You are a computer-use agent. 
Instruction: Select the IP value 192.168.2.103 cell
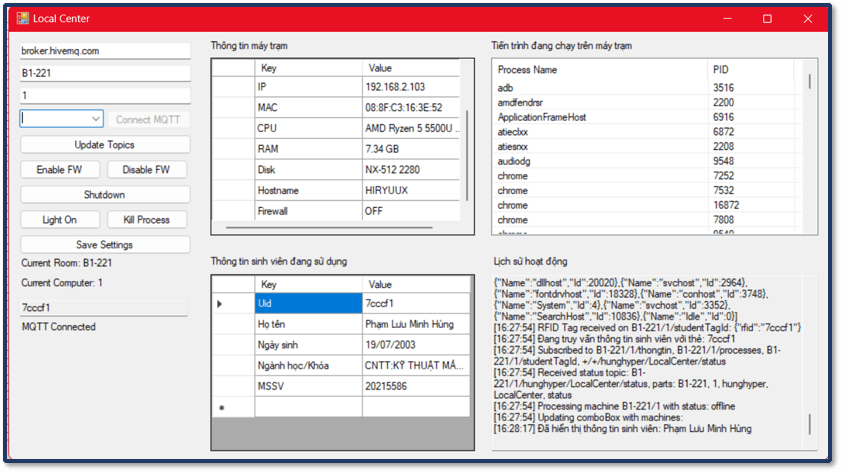[x=411, y=87]
